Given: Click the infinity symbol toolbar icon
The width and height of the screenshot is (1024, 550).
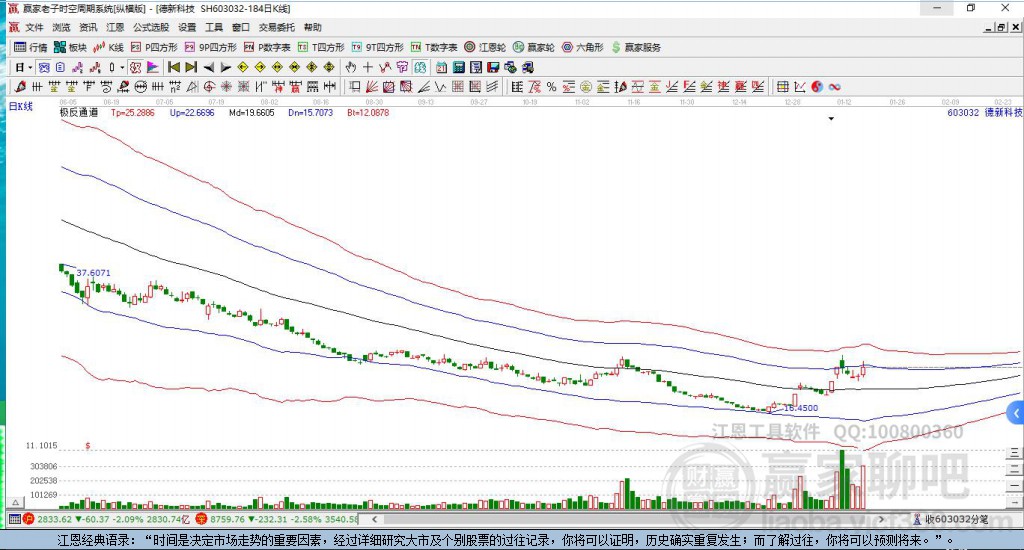Looking at the screenshot, I should (x=834, y=87).
